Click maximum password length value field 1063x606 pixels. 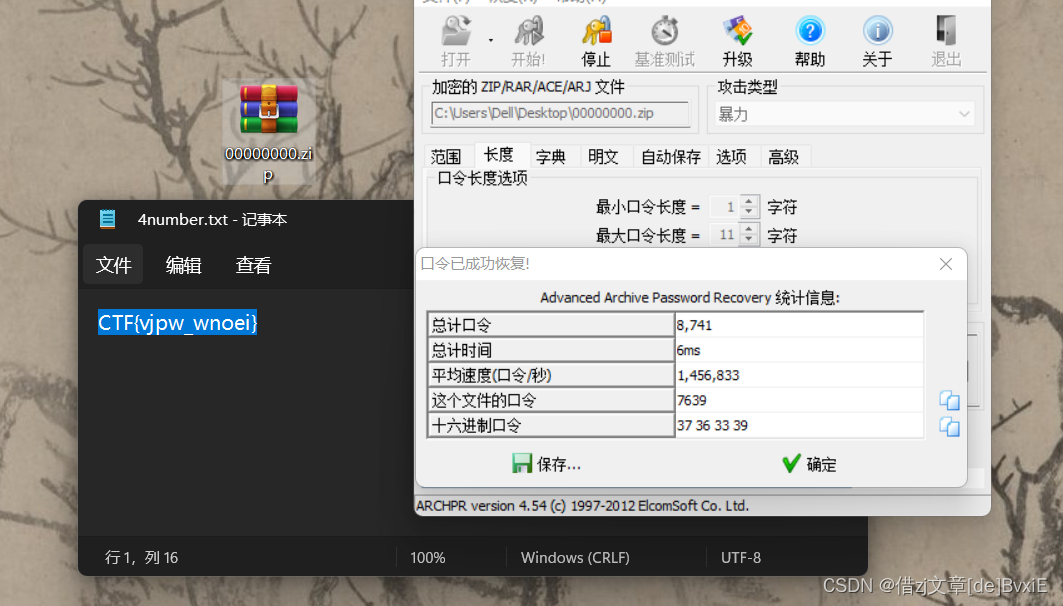coord(724,235)
